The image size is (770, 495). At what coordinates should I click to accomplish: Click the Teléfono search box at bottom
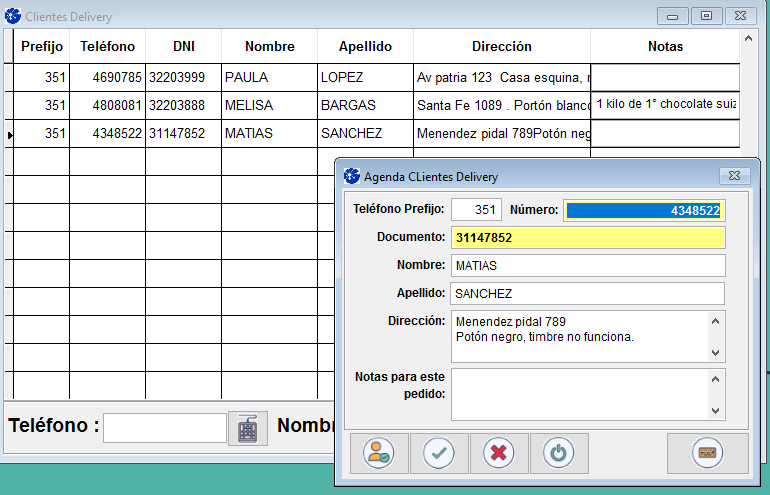click(x=165, y=427)
